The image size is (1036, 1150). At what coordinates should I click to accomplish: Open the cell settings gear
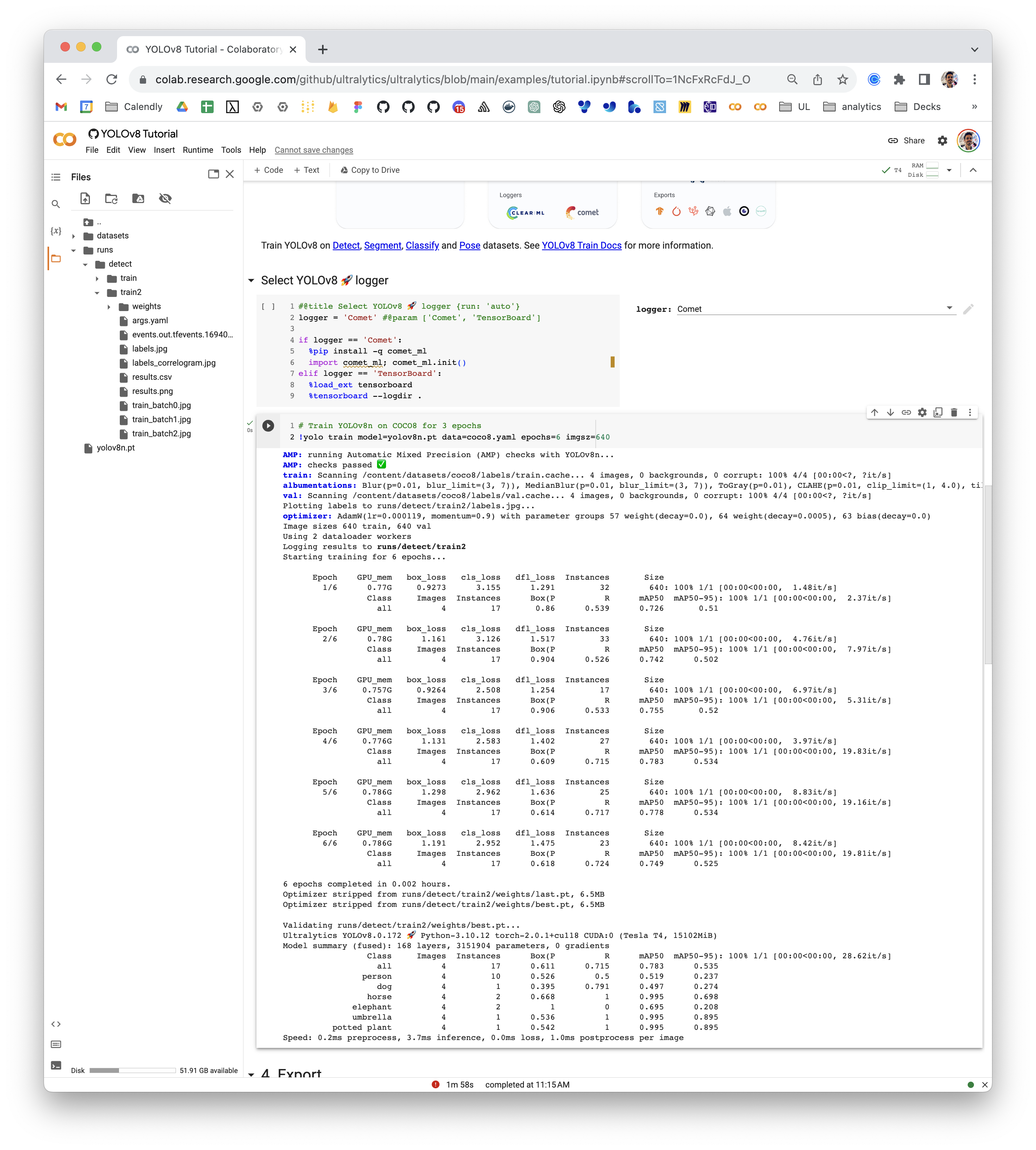(x=922, y=412)
